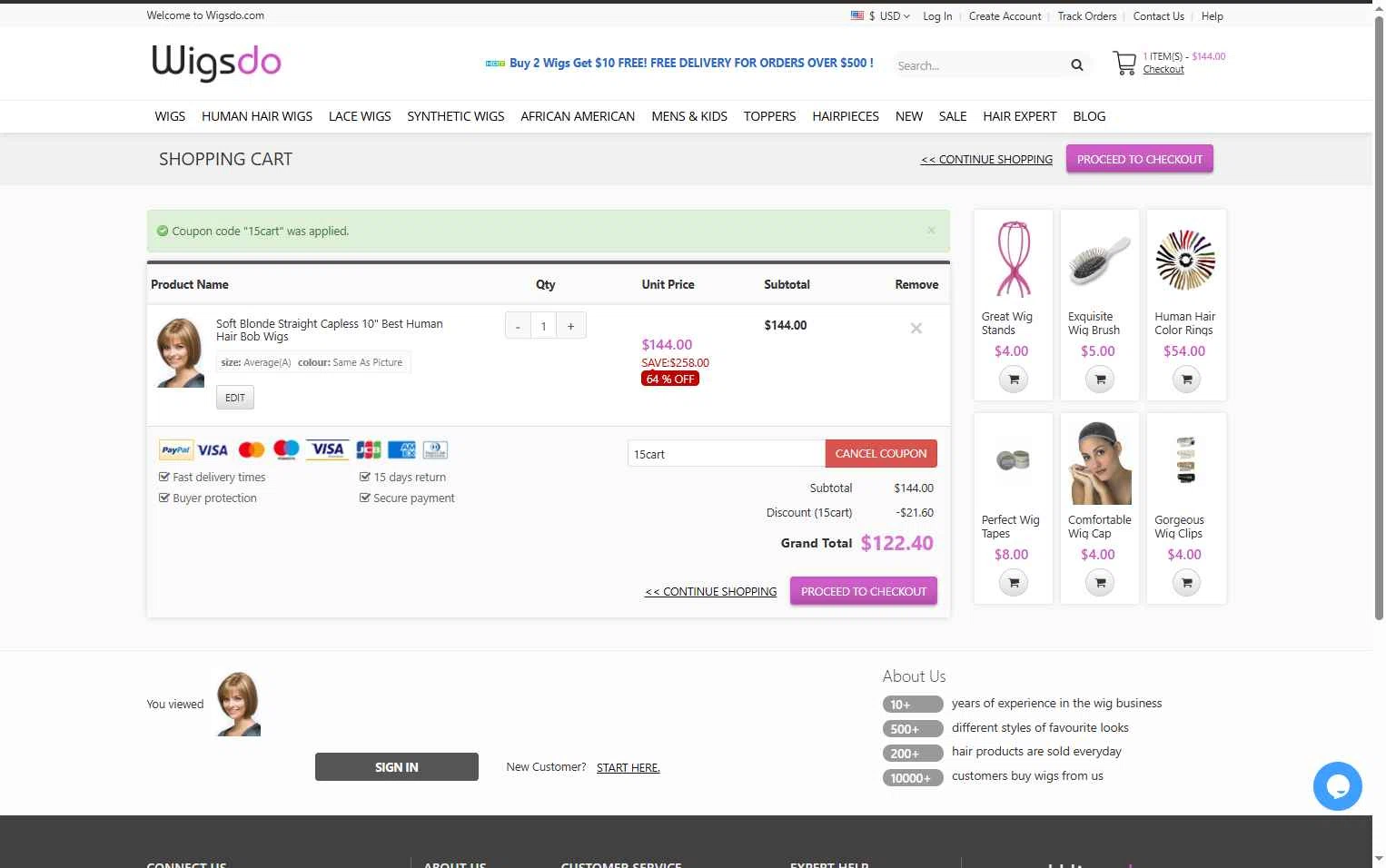Viewport: 1386px width, 868px height.
Task: Click the search magnifier icon
Action: [1077, 65]
